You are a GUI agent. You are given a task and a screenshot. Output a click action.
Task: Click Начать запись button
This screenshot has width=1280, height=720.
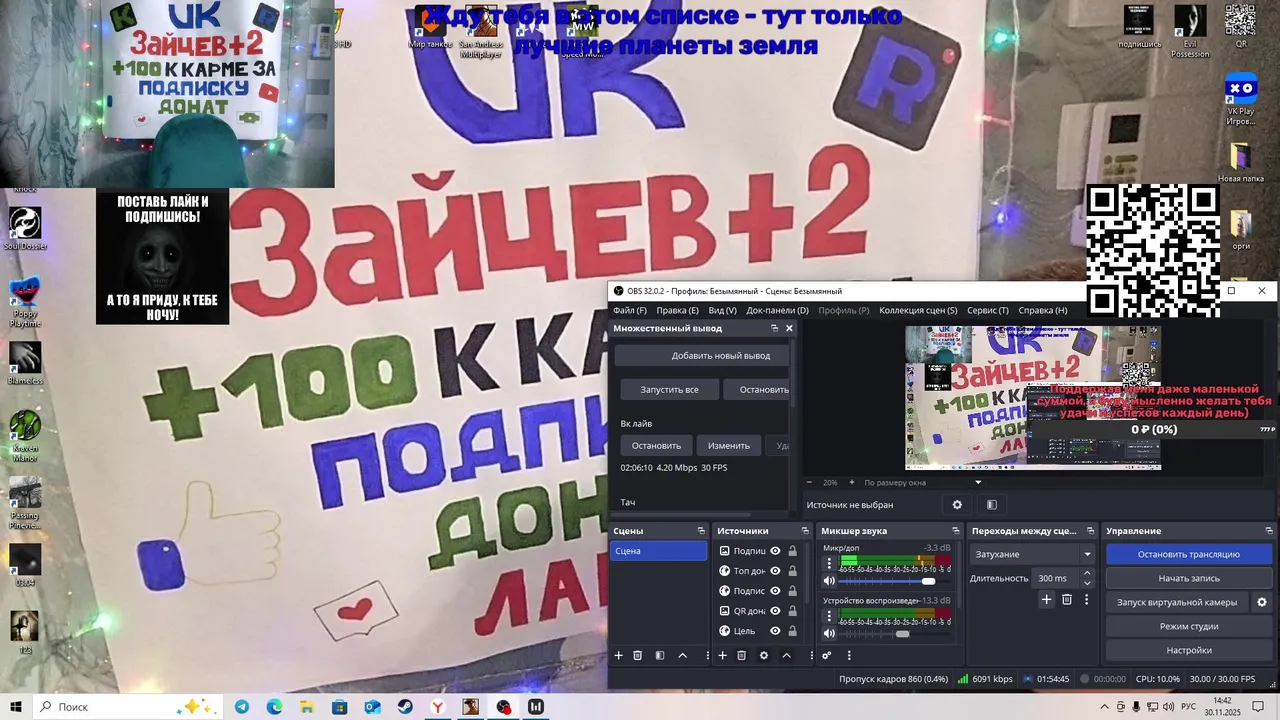[1188, 578]
